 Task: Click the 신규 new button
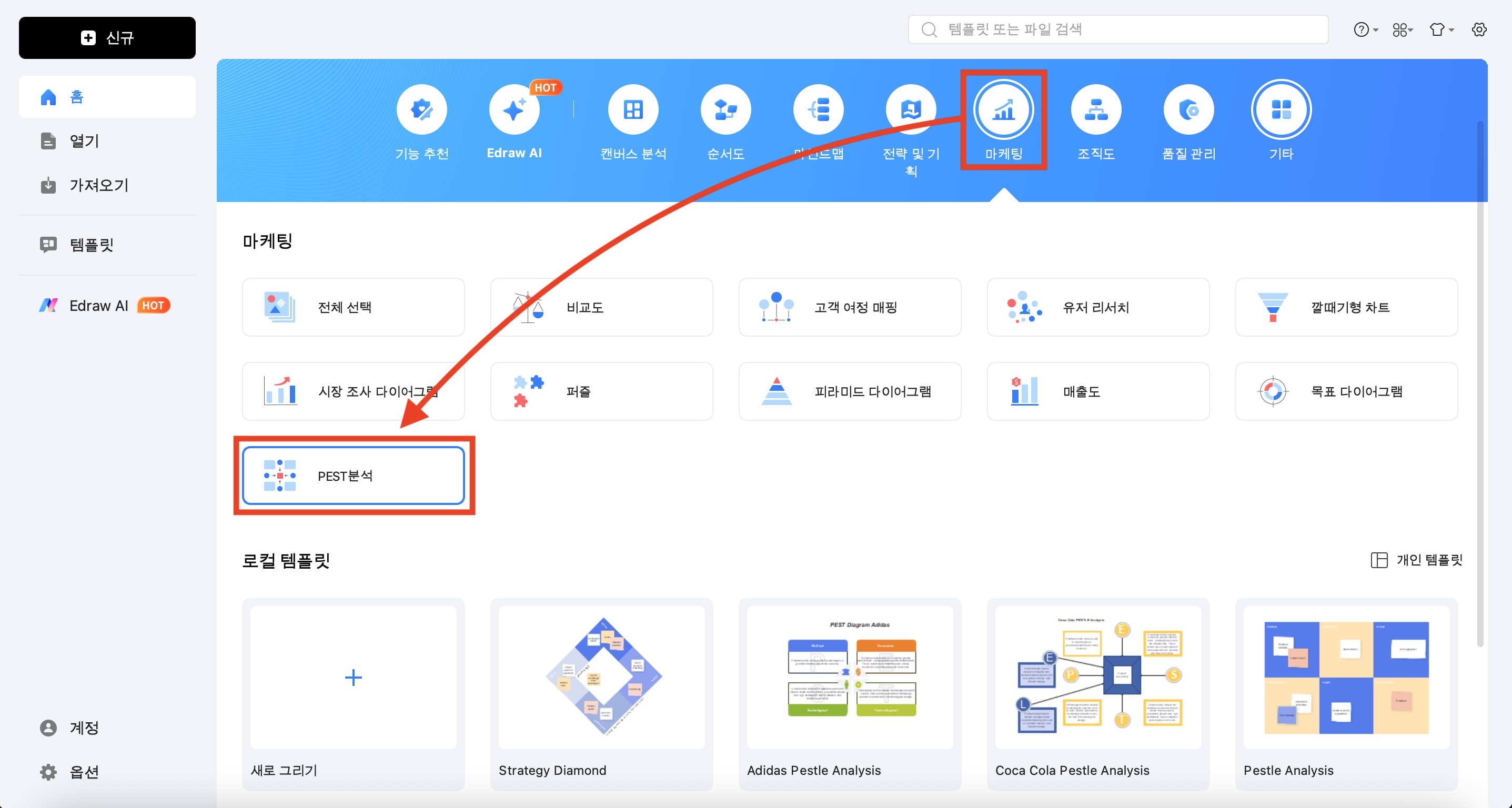(107, 37)
